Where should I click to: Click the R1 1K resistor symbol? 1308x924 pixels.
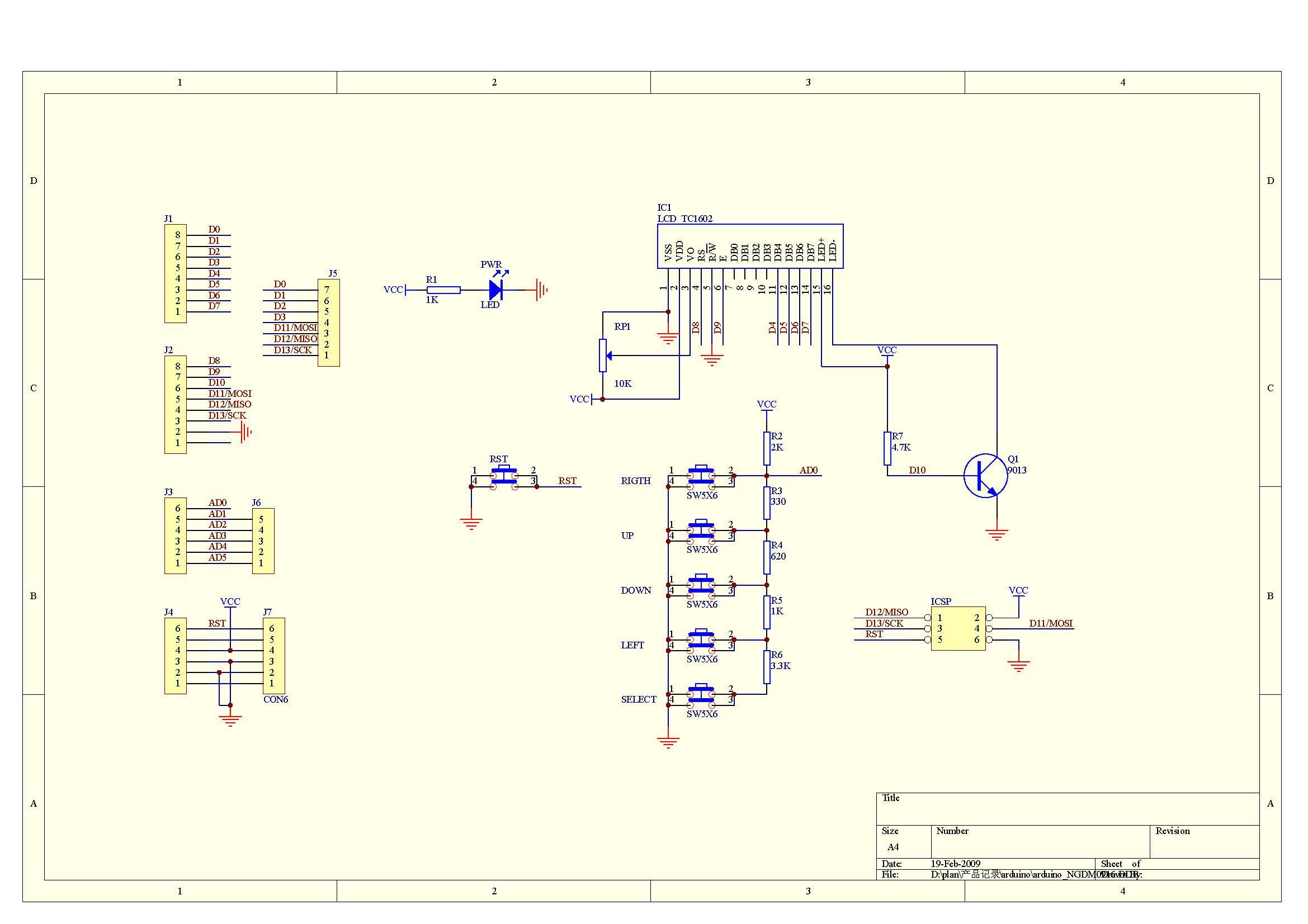tap(444, 290)
